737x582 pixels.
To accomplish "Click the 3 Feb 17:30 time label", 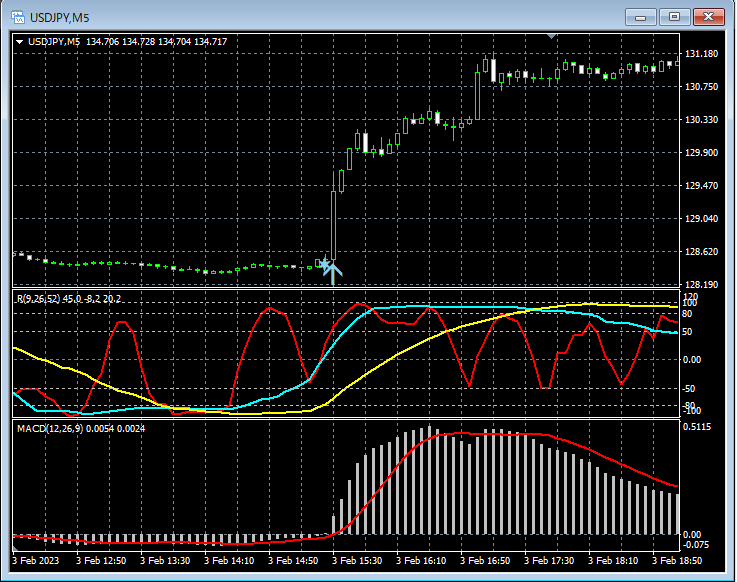I will tap(549, 561).
